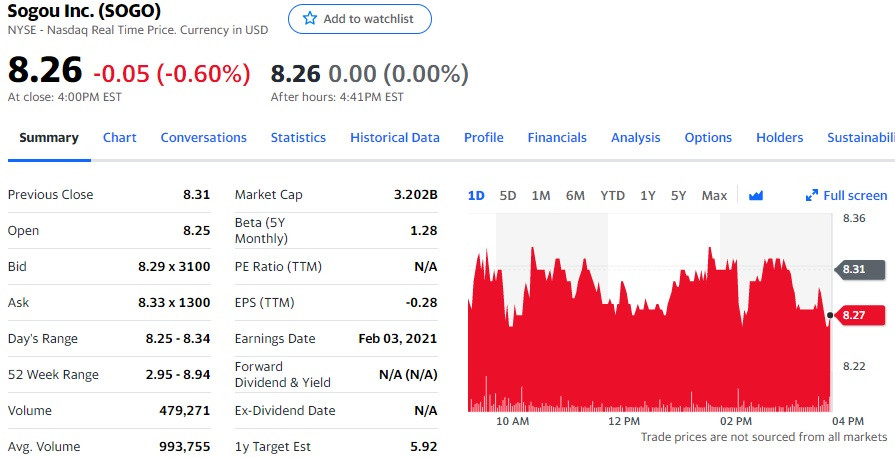Open the chart in Full screen
The width and height of the screenshot is (895, 458).
846,196
